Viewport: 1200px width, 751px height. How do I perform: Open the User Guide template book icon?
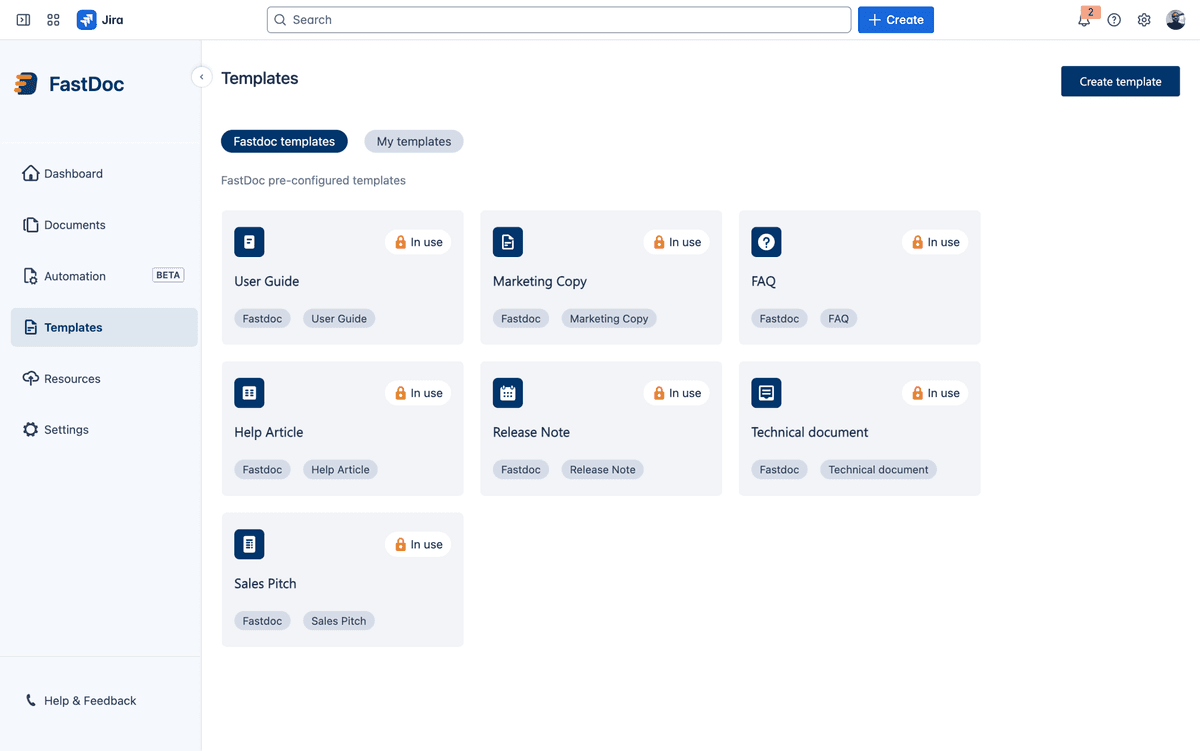click(248, 241)
